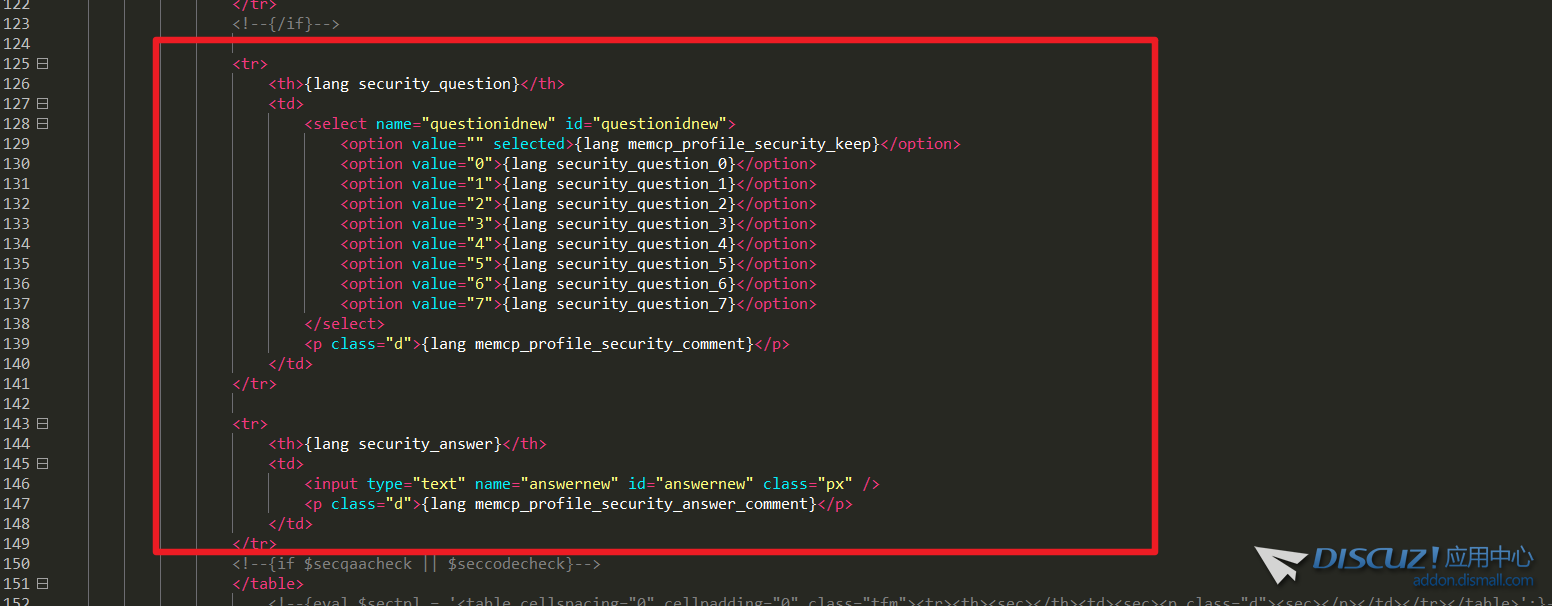The image size is (1552, 606).
Task: Click the id="answernew" attribute
Action: (691, 484)
